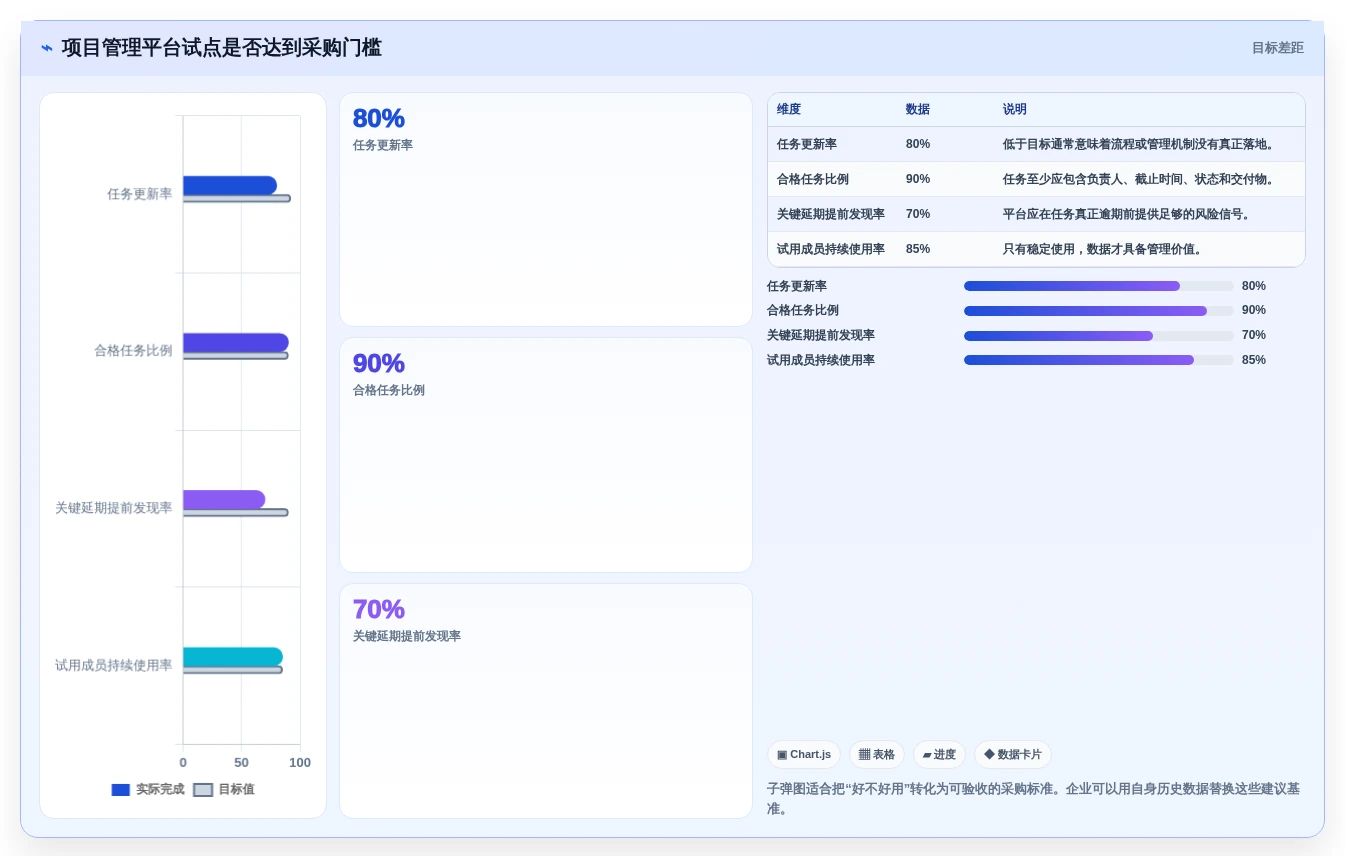Click the 合格任务比例 progress bar

1099,311
